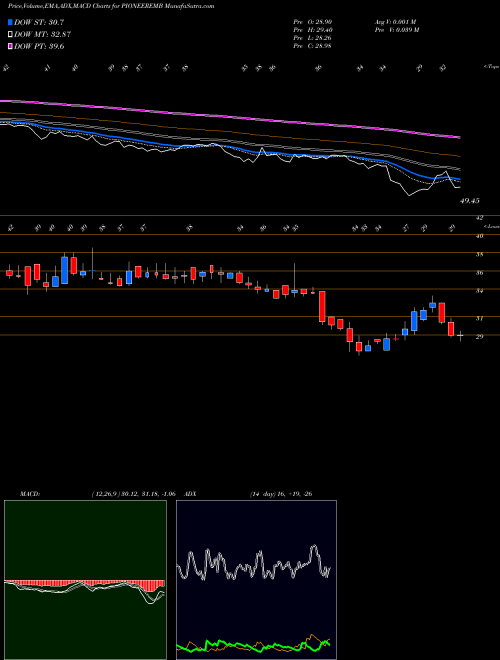
Task: Click the 'Pre O: 28.90' open value
Action: (313, 22)
